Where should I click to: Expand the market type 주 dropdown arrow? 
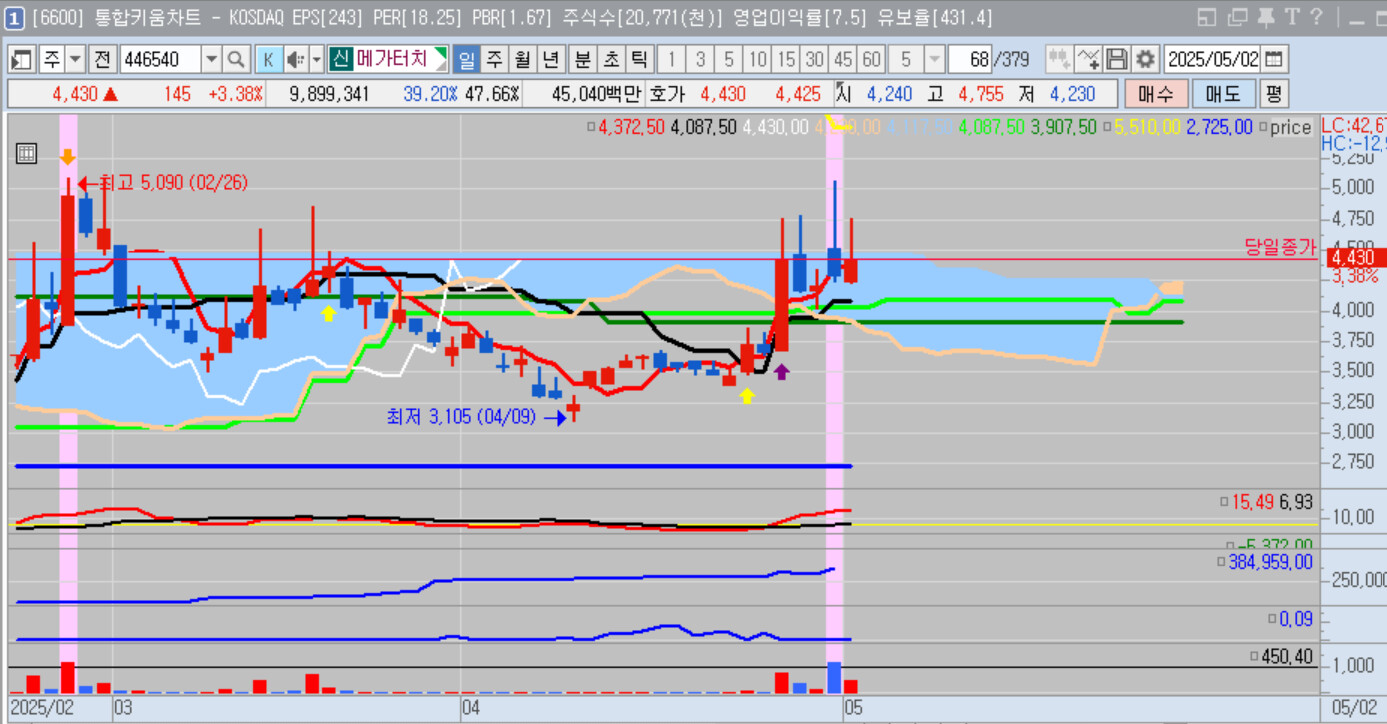(x=76, y=60)
